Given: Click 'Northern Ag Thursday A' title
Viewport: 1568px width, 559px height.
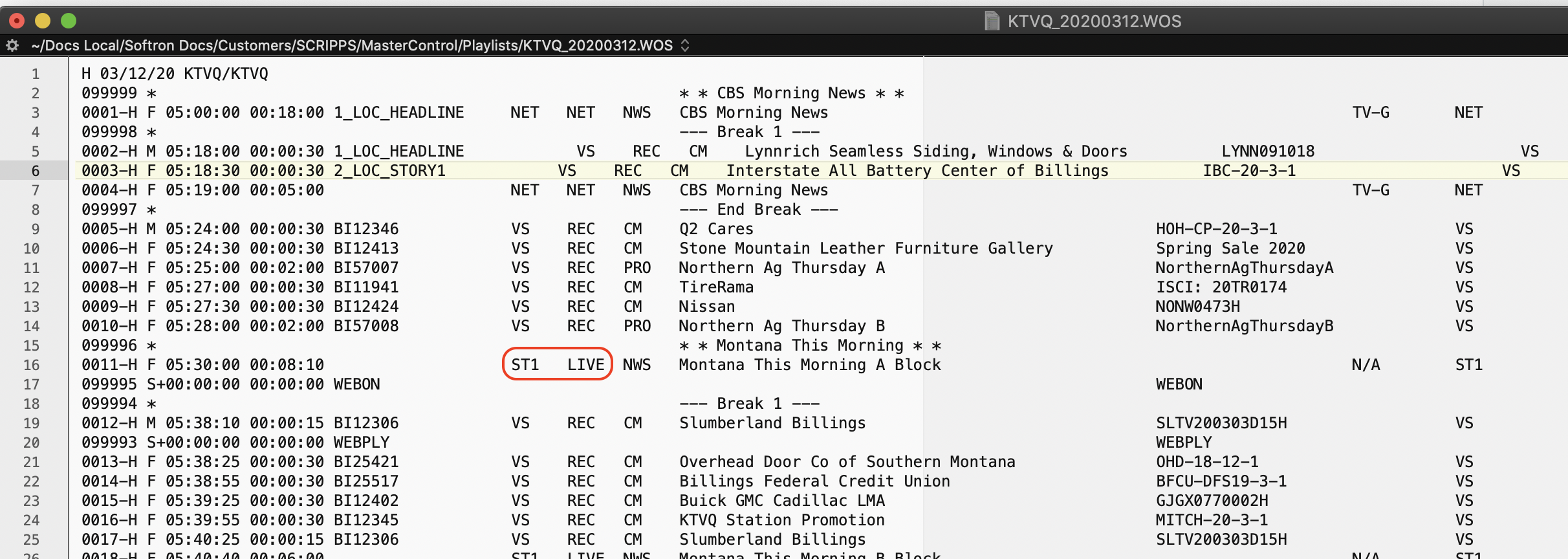Looking at the screenshot, I should tap(782, 268).
